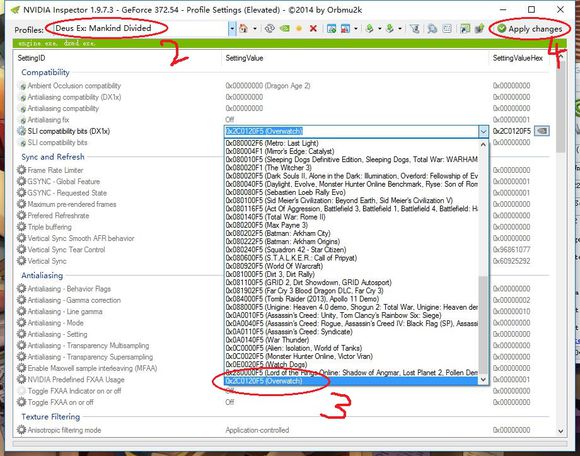Click the Home profile icon
Image resolution: width=580 pixels, height=456 pixels.
(243, 28)
